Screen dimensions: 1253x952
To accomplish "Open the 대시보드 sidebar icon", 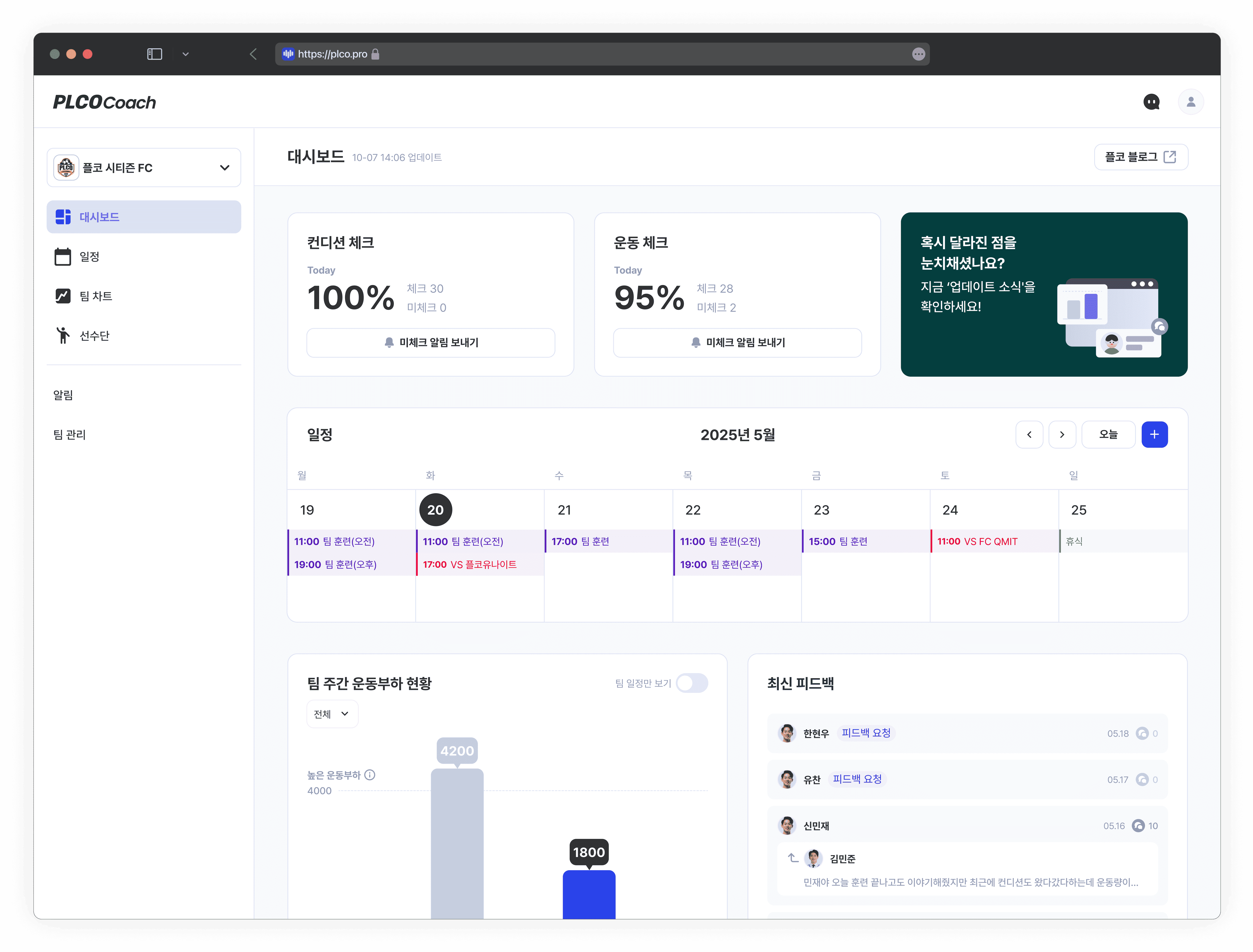I will (x=63, y=216).
